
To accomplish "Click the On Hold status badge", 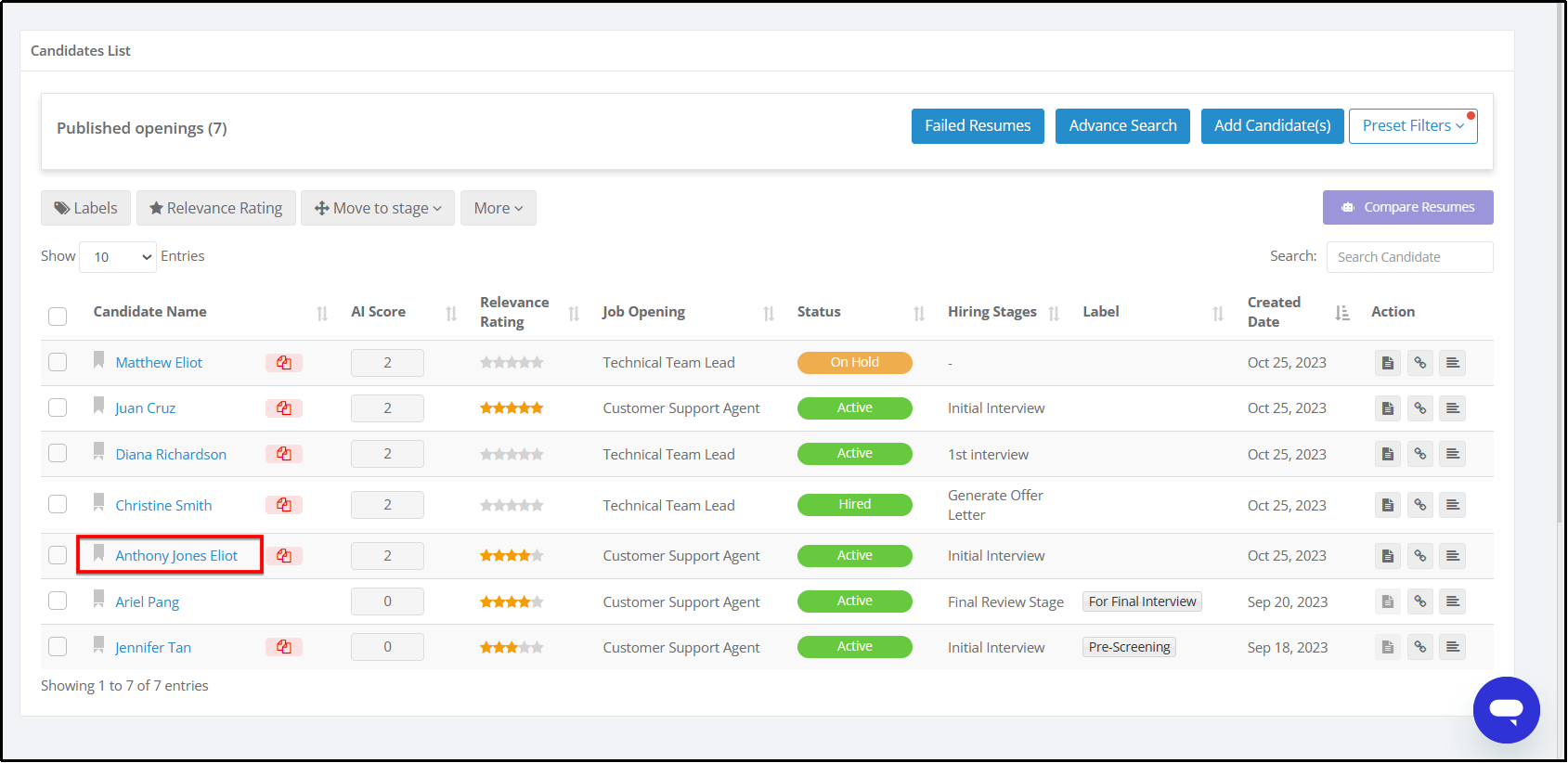I will pos(854,363).
